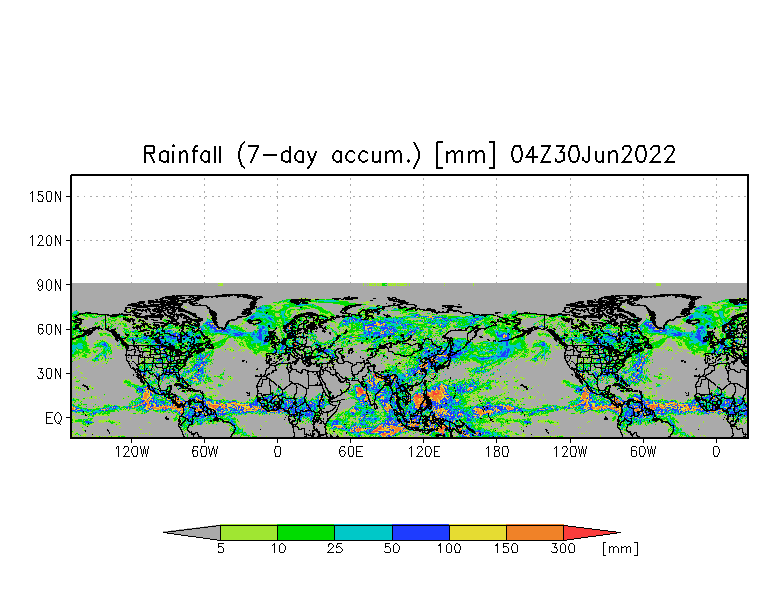This screenshot has width=784, height=612.
Task: Select the 90N latitude axis label
Action: click(x=49, y=286)
